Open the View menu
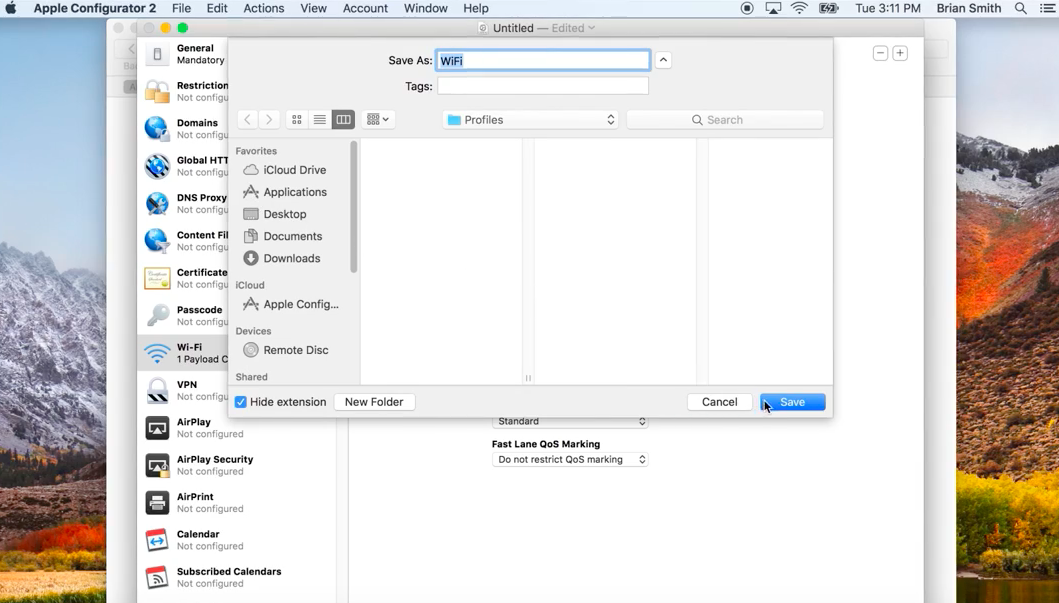Screen dimensions: 1059x603 313,8
